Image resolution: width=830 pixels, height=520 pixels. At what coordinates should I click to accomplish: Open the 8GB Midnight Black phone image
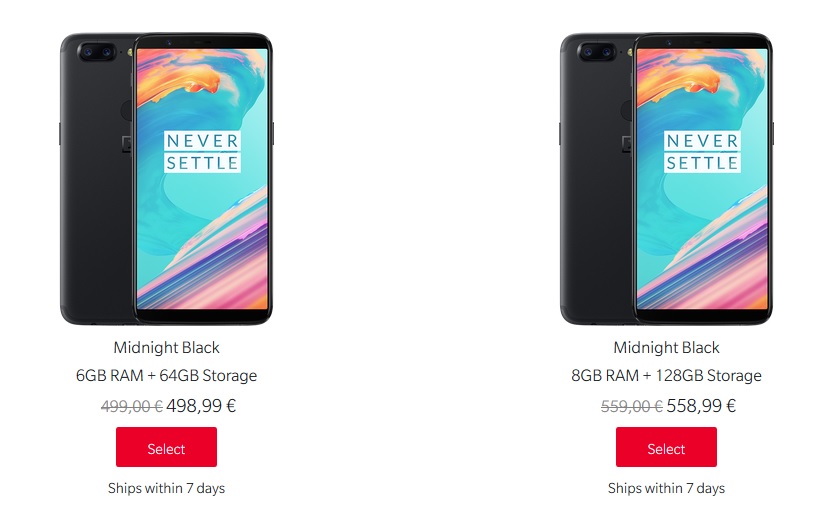(x=666, y=179)
